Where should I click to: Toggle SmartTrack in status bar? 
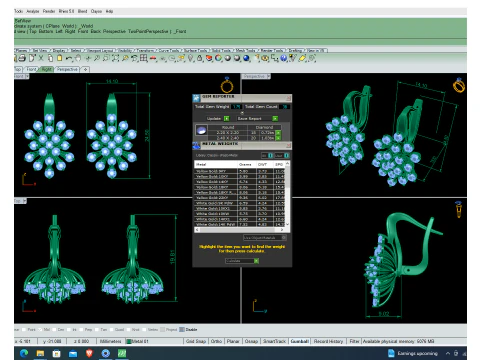pos(274,341)
